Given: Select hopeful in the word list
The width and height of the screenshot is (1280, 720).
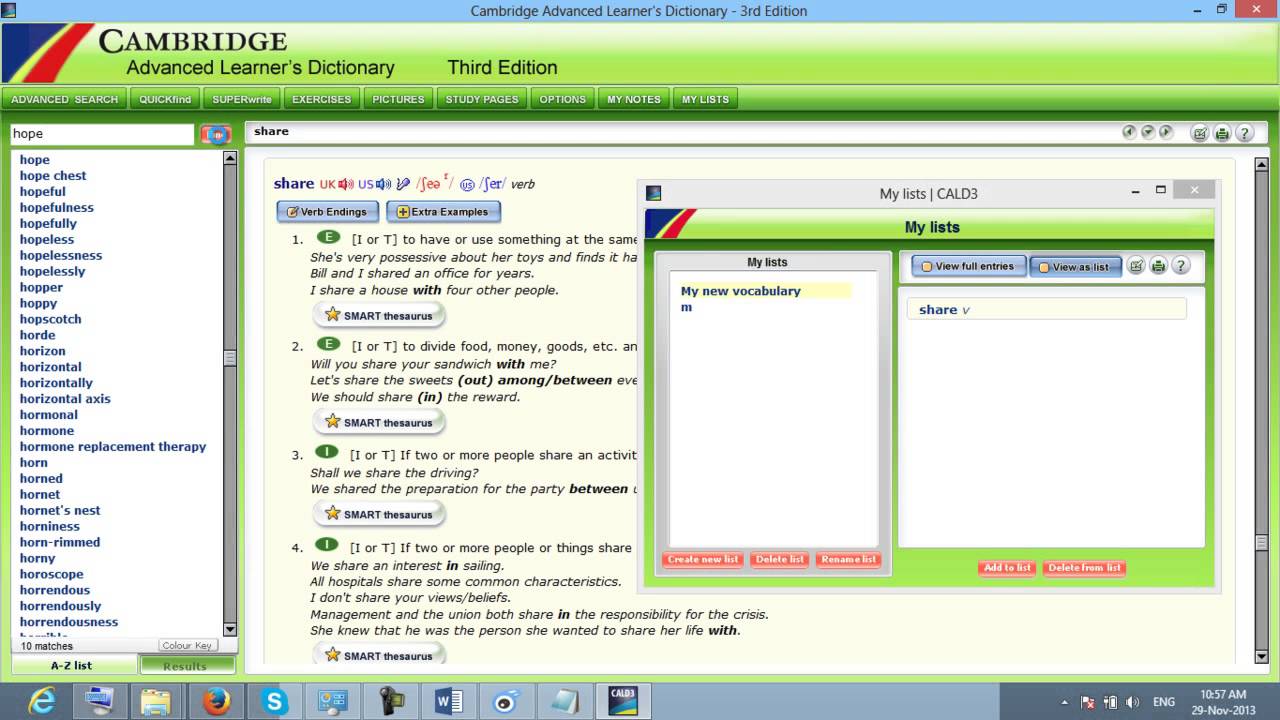Looking at the screenshot, I should [43, 192].
